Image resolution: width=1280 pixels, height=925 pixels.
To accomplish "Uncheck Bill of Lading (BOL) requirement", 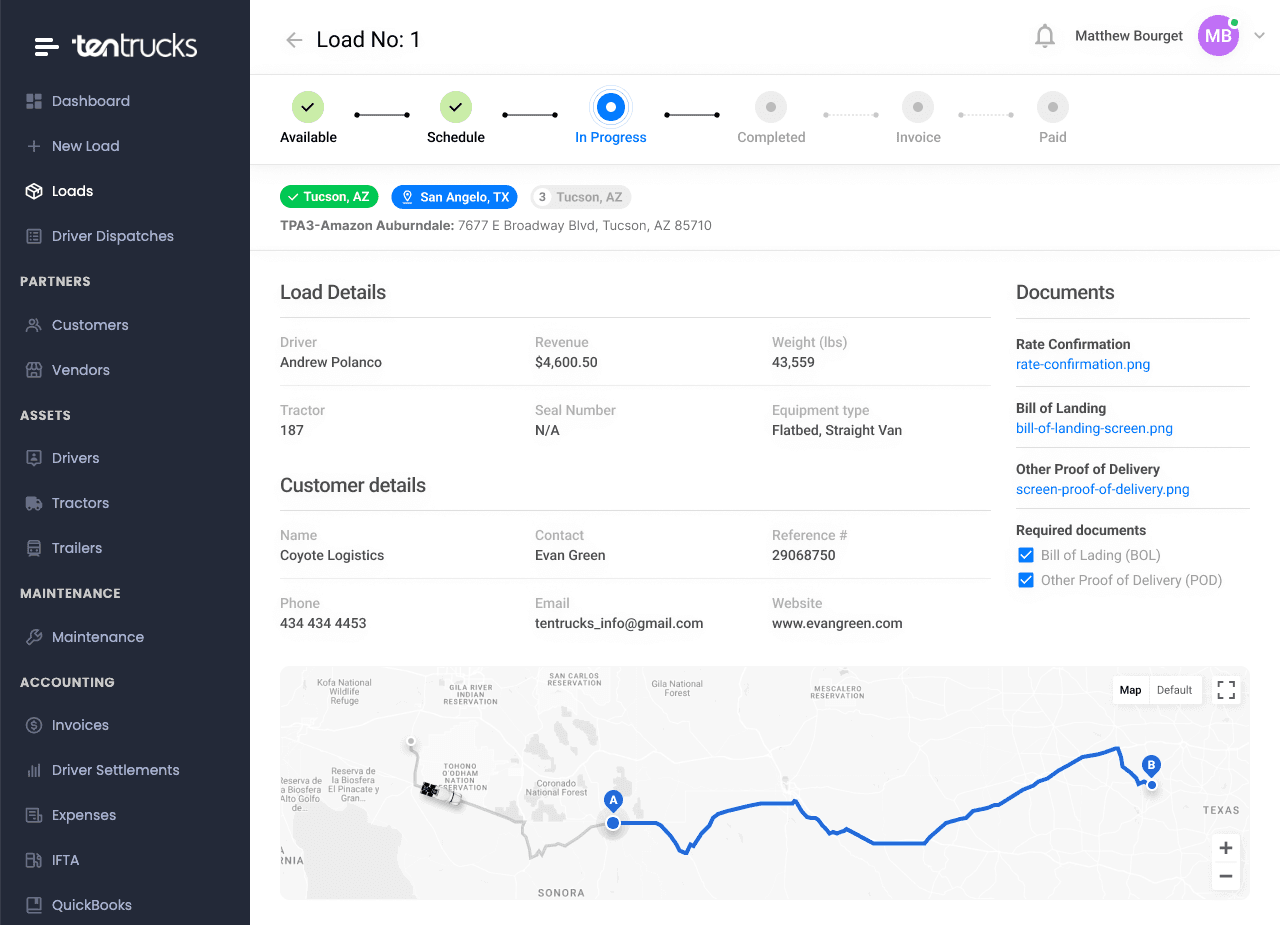I will coord(1025,554).
